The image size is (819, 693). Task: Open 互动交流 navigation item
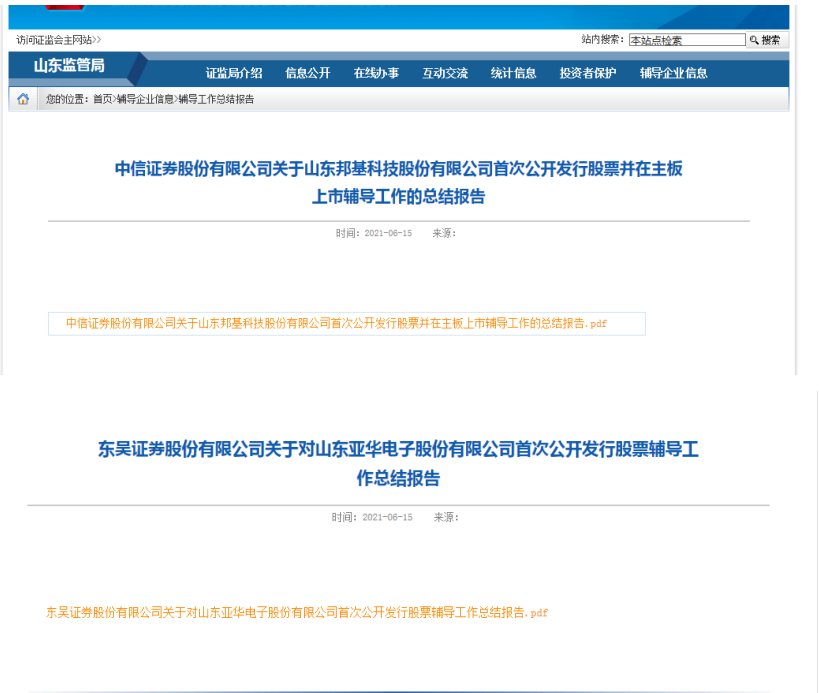coord(445,73)
